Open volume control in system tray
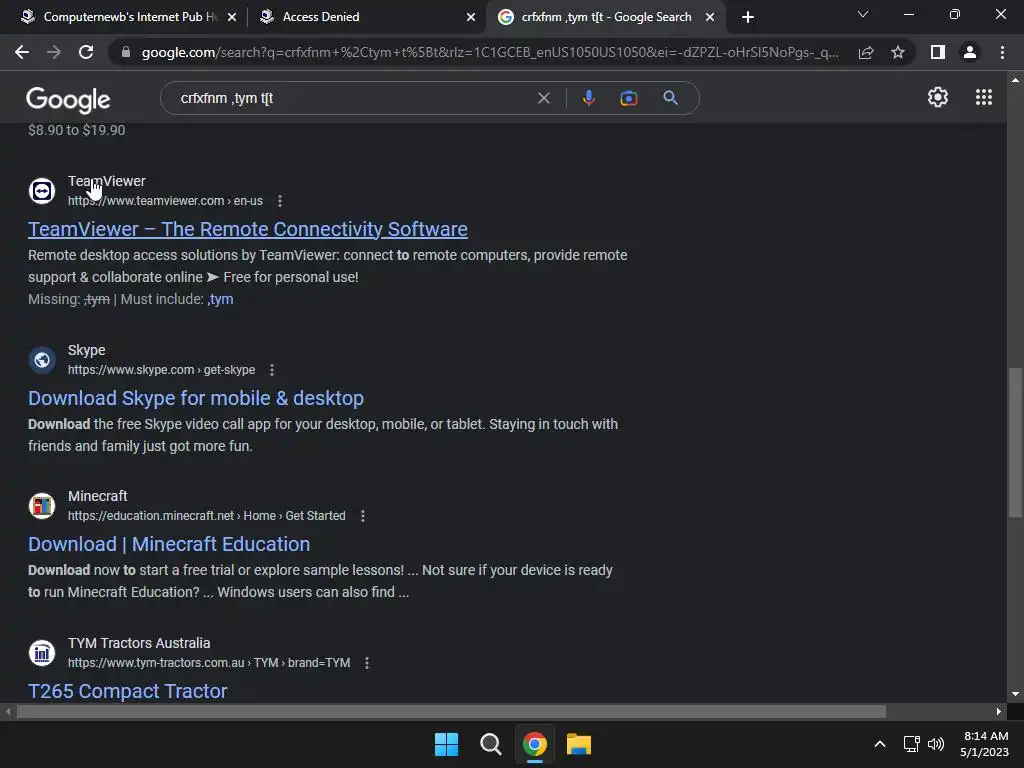The image size is (1024, 768). tap(936, 744)
